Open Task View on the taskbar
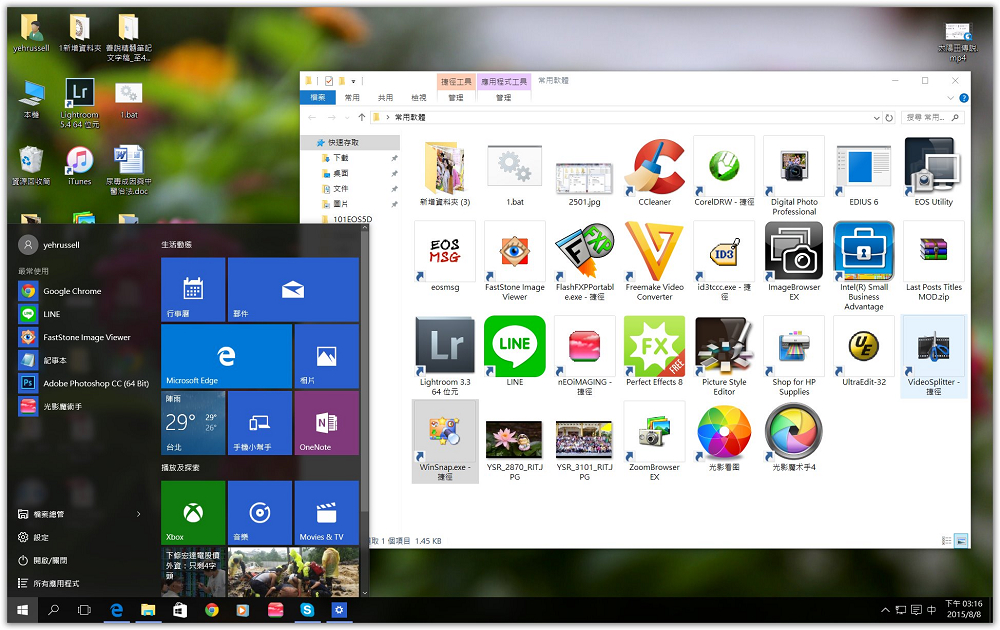This screenshot has height=630, width=1000. point(84,610)
